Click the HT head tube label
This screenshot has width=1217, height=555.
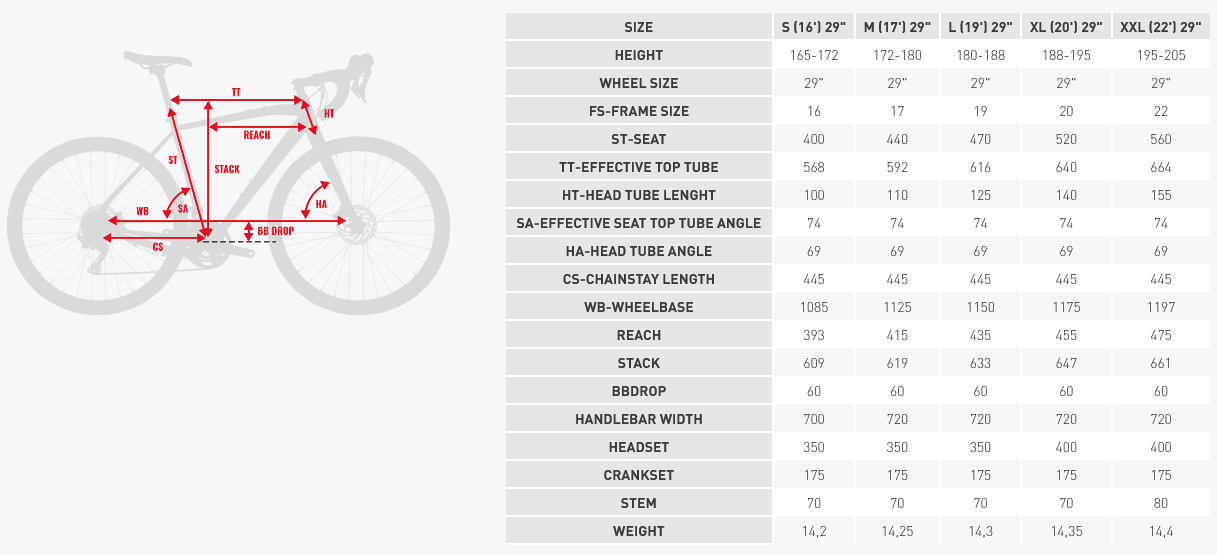coord(329,114)
